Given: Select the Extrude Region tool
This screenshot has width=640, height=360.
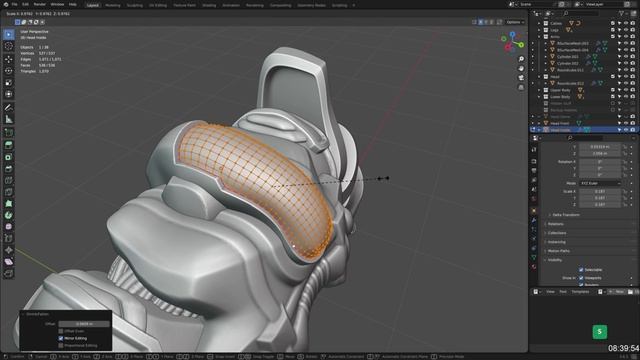Looking at the screenshot, I should coord(9,145).
